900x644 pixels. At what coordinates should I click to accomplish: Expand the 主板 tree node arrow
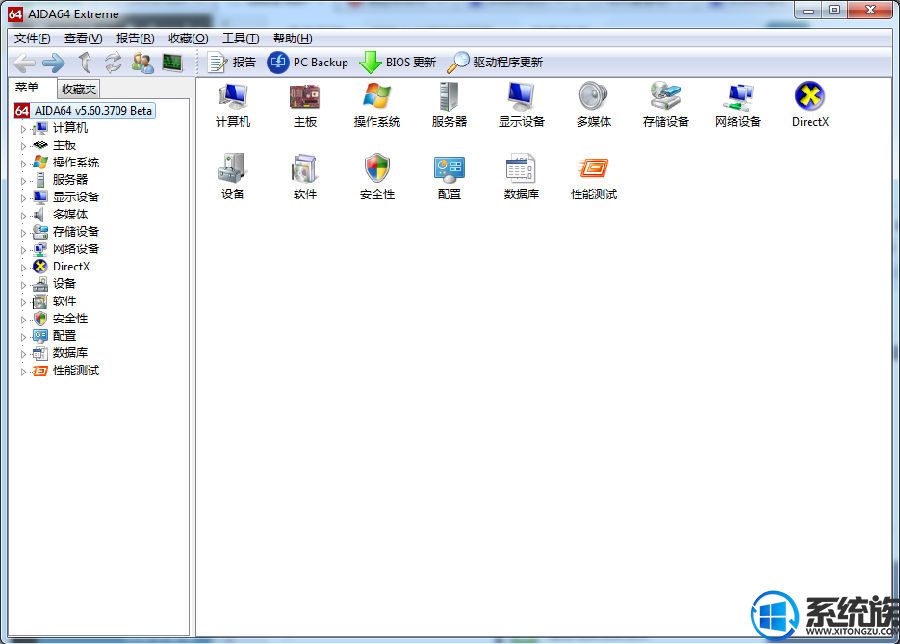[x=24, y=146]
